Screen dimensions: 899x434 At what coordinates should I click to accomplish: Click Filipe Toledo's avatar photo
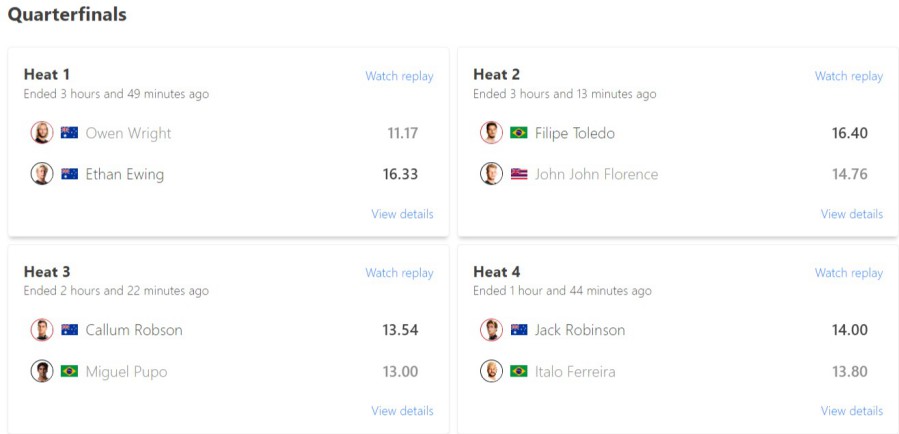tap(491, 133)
